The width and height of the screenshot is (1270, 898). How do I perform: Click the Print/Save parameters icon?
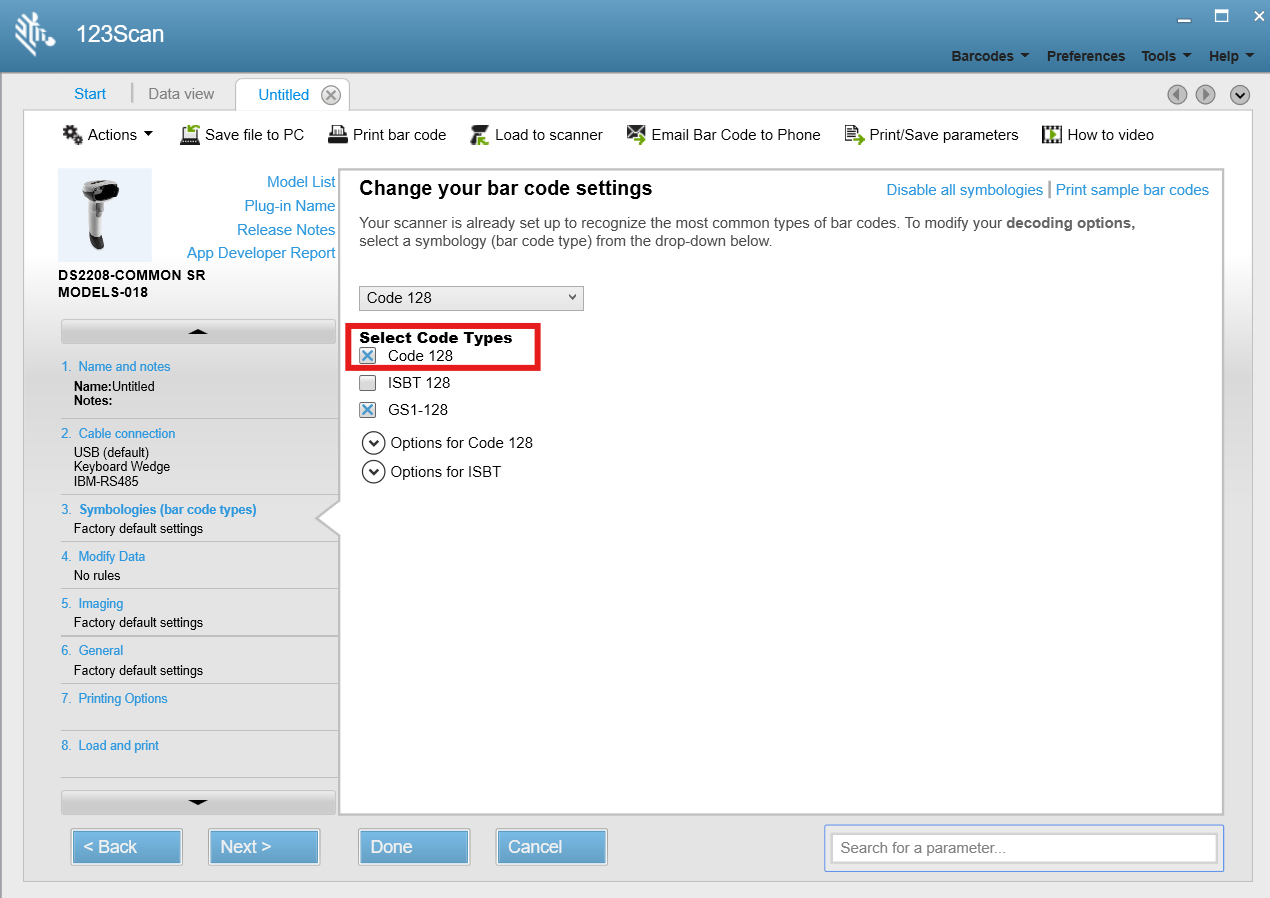pos(854,135)
